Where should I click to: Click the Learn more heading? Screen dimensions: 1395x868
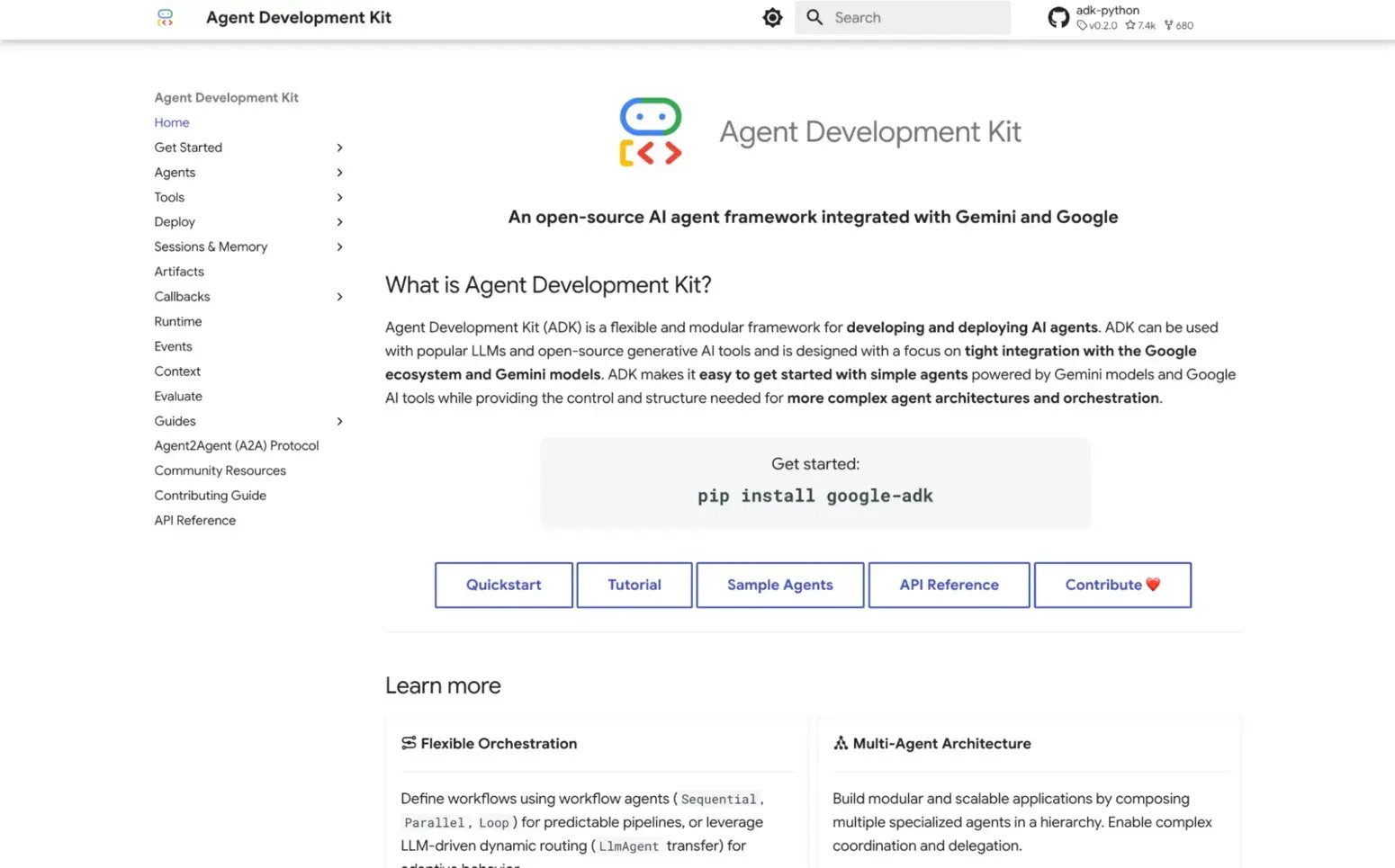(x=443, y=685)
